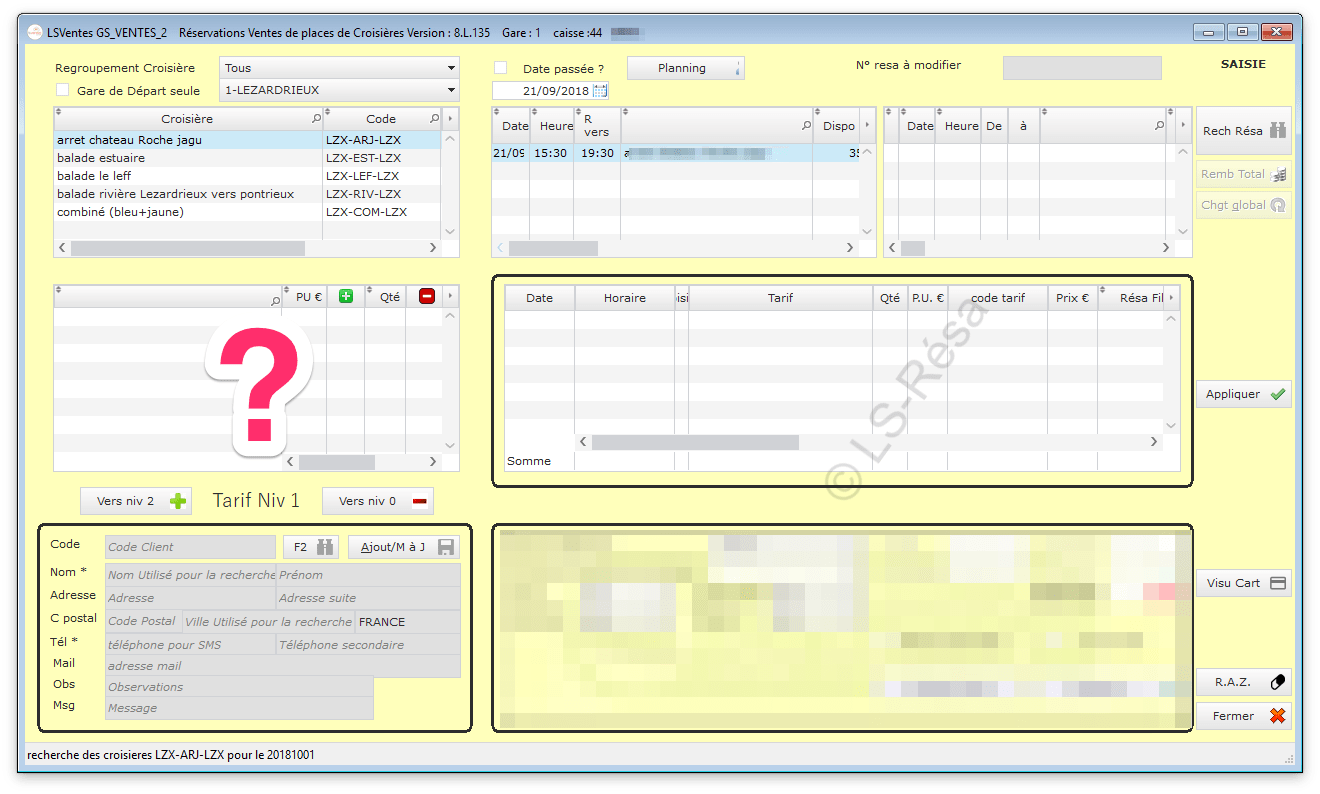1320x794 pixels.
Task: Tick the Date passée checkbox
Action: tap(501, 68)
